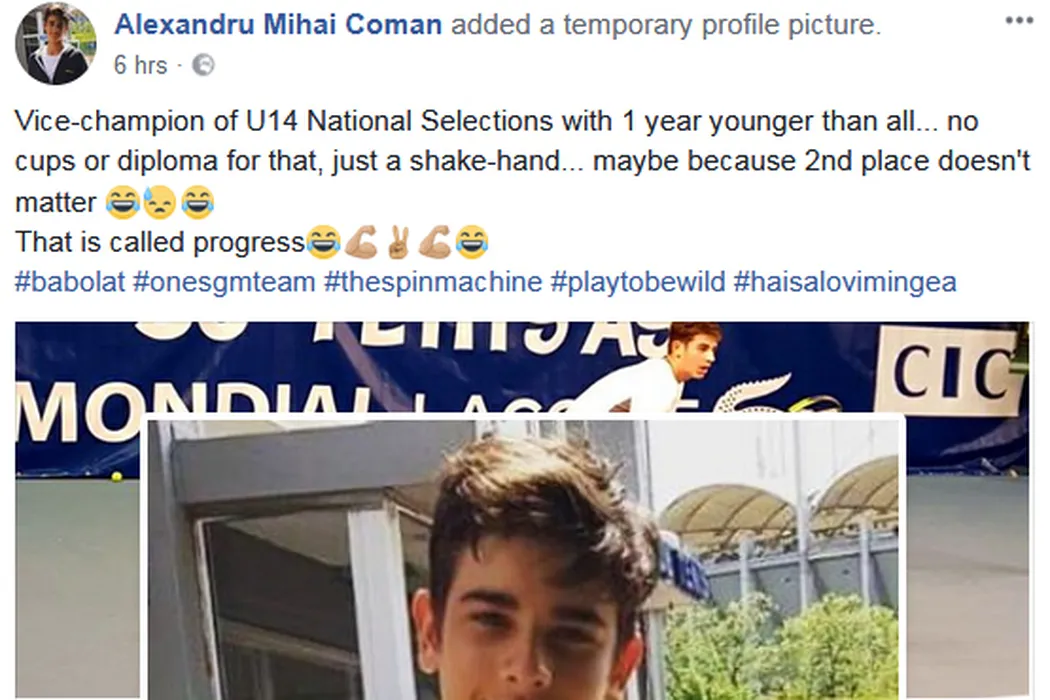Screen dimensions: 1050x700
Task: Click the second flexed bicep emoji
Action: pyautogui.click(x=435, y=243)
